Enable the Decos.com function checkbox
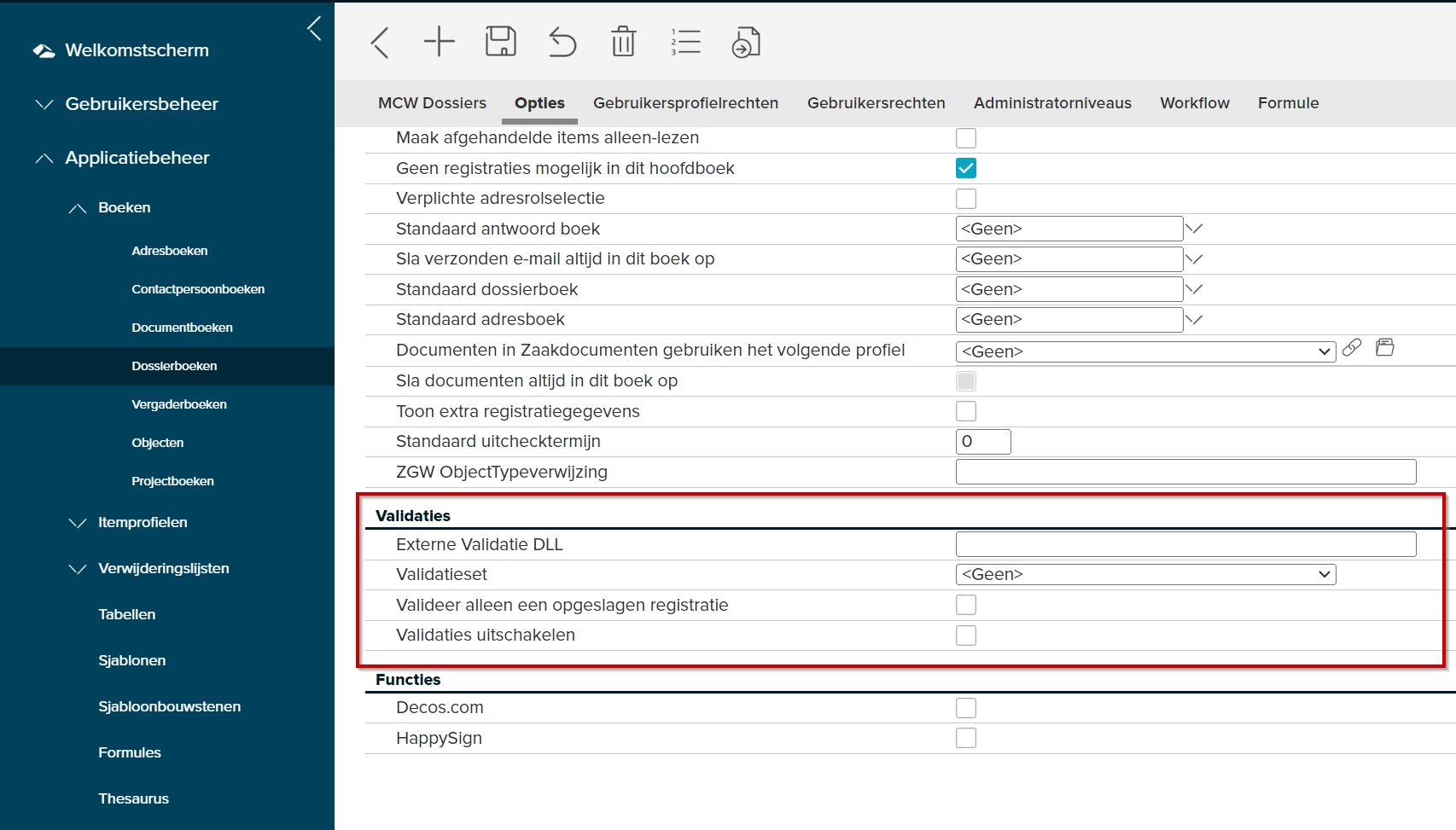This screenshot has width=1456, height=830. pyautogui.click(x=966, y=708)
